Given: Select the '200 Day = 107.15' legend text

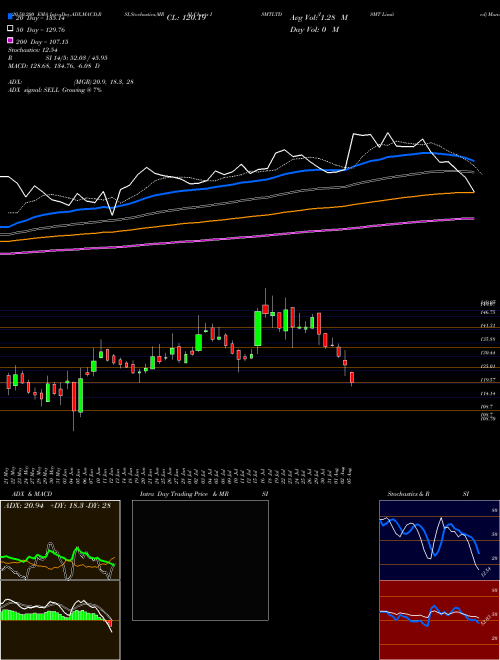Looking at the screenshot, I should [x=42, y=42].
